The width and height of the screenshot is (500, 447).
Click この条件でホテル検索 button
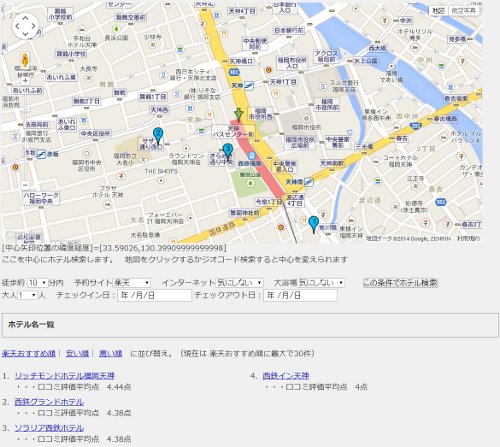(x=400, y=283)
